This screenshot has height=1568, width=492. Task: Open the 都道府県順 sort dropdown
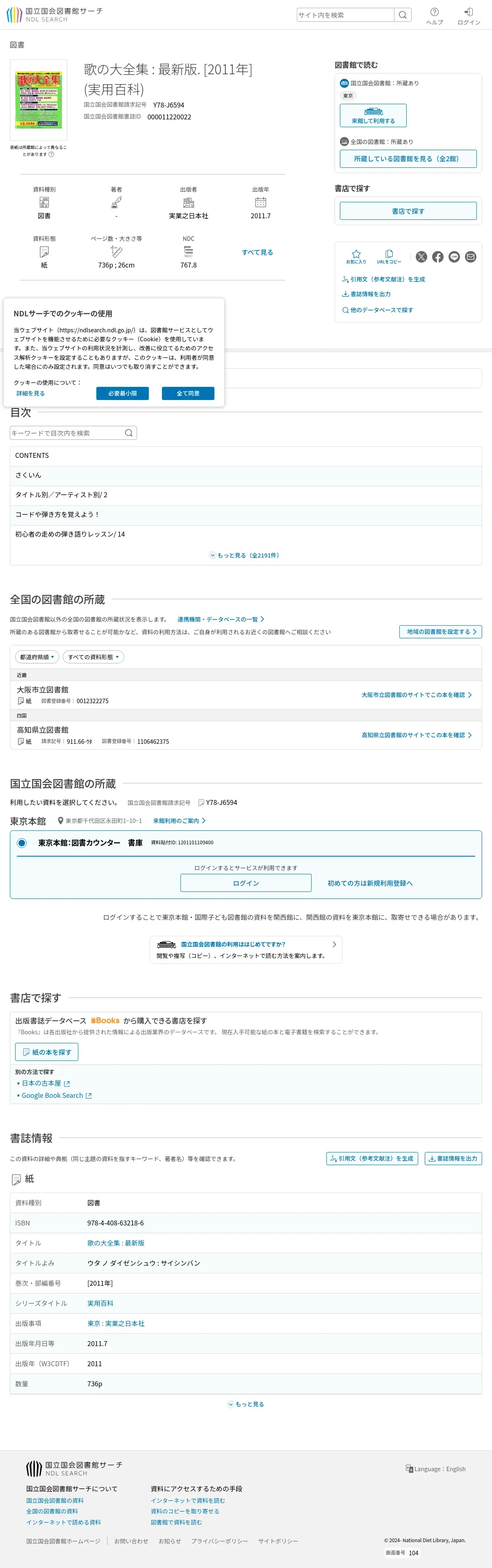coord(37,657)
